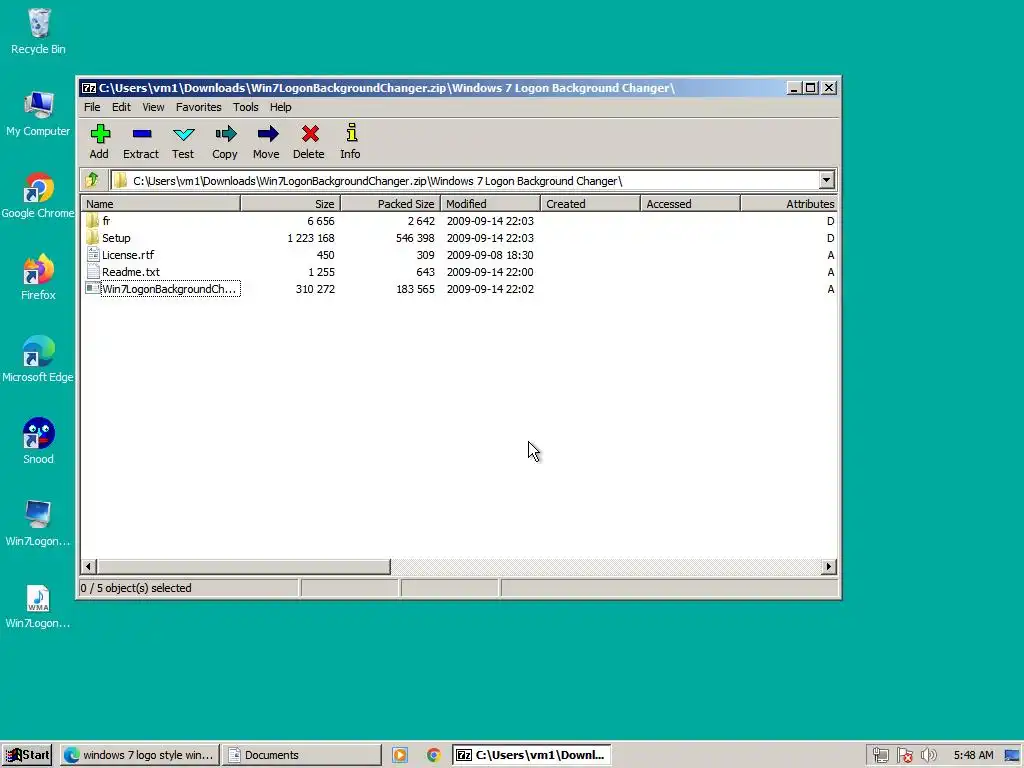
Task: Click the Chrome quick launch icon
Action: point(434,755)
